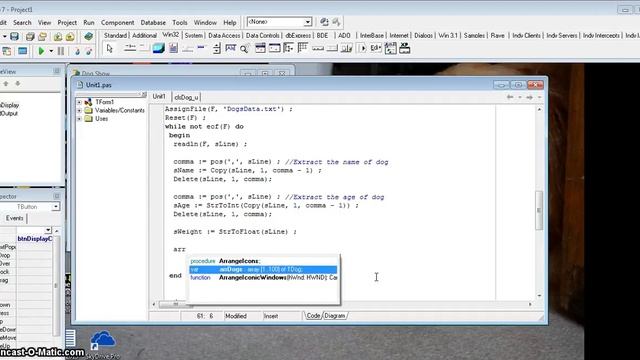Navigate forward with editor right arrow

click(x=529, y=97)
